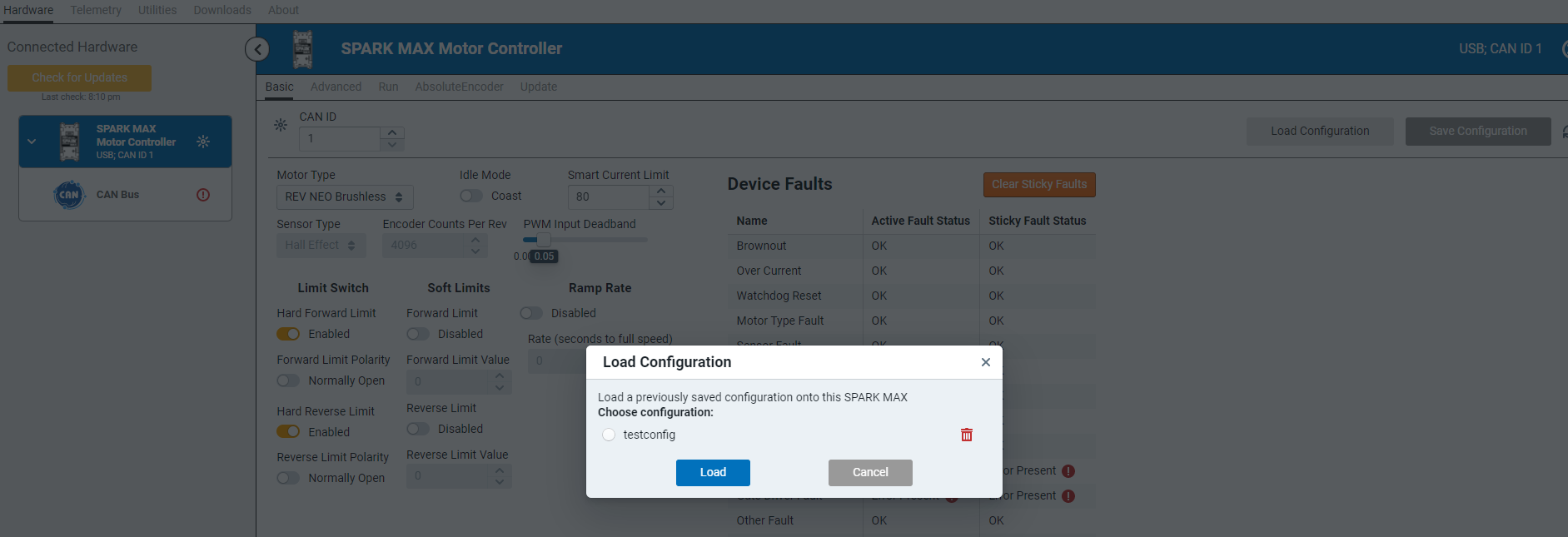Decrease the Smart Current Limit
Screen dimensions: 1568x537
[x=661, y=202]
